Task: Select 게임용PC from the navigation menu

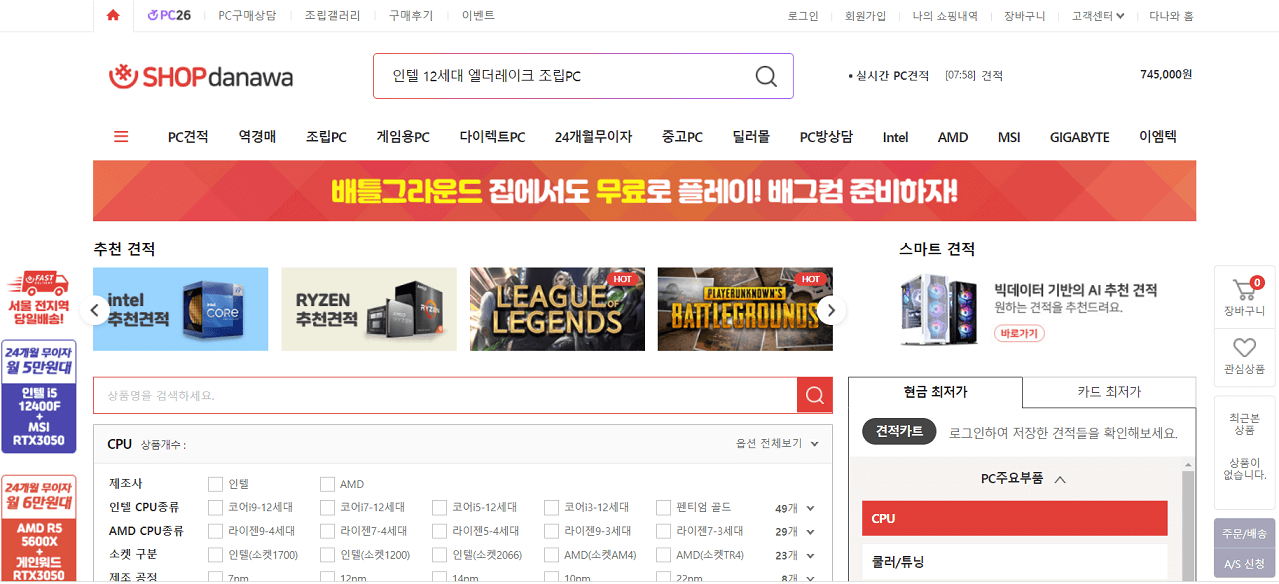Action: (x=401, y=136)
